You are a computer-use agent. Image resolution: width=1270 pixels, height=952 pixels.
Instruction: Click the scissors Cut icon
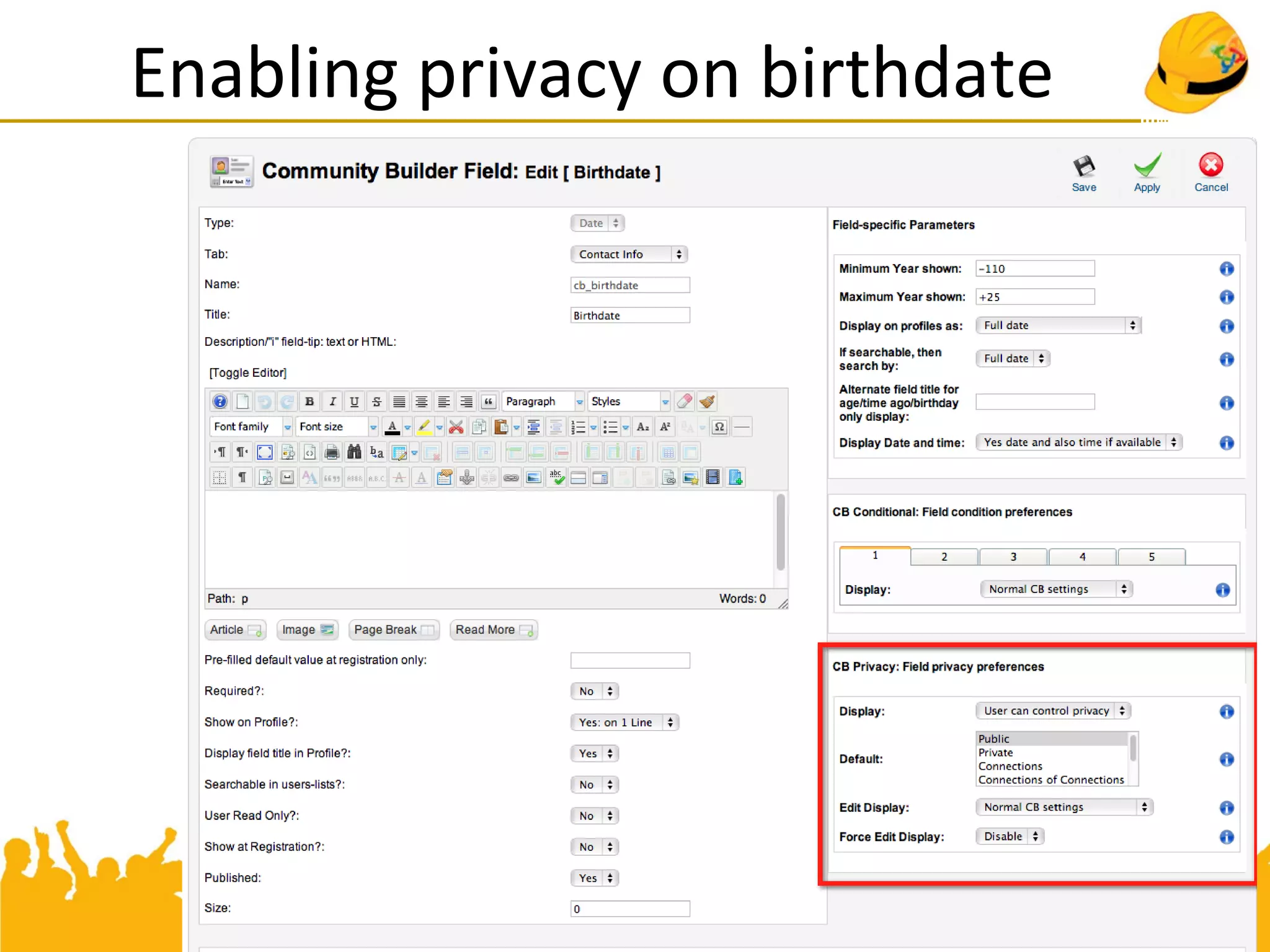(456, 427)
